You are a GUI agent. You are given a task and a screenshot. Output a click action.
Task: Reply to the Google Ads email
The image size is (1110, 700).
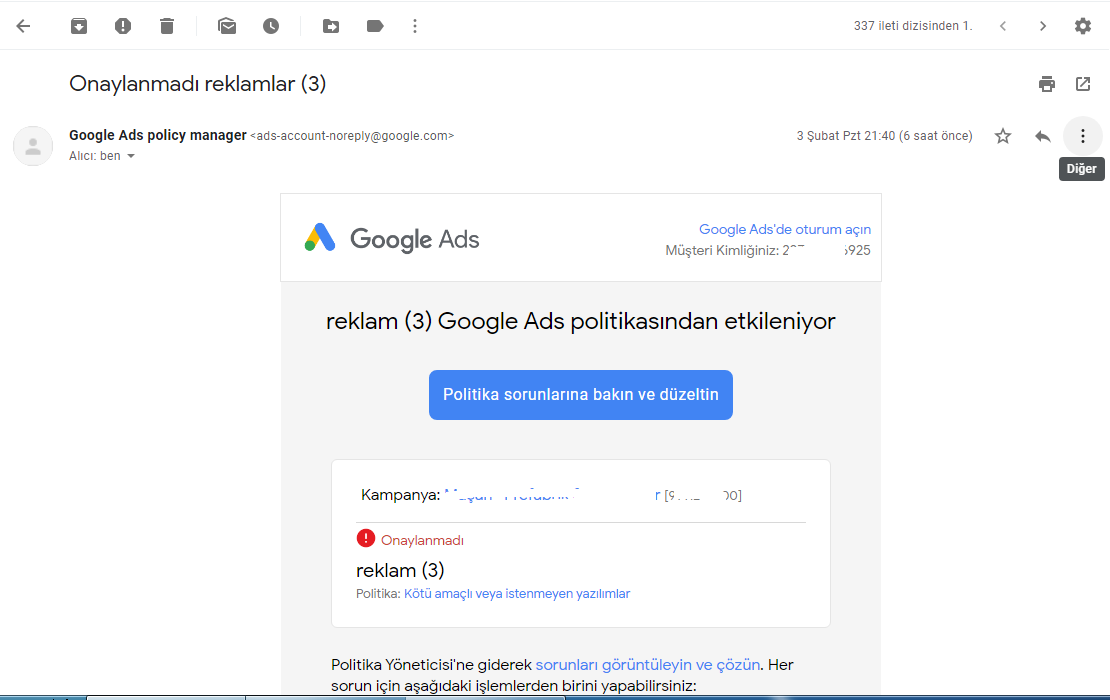click(x=1042, y=136)
